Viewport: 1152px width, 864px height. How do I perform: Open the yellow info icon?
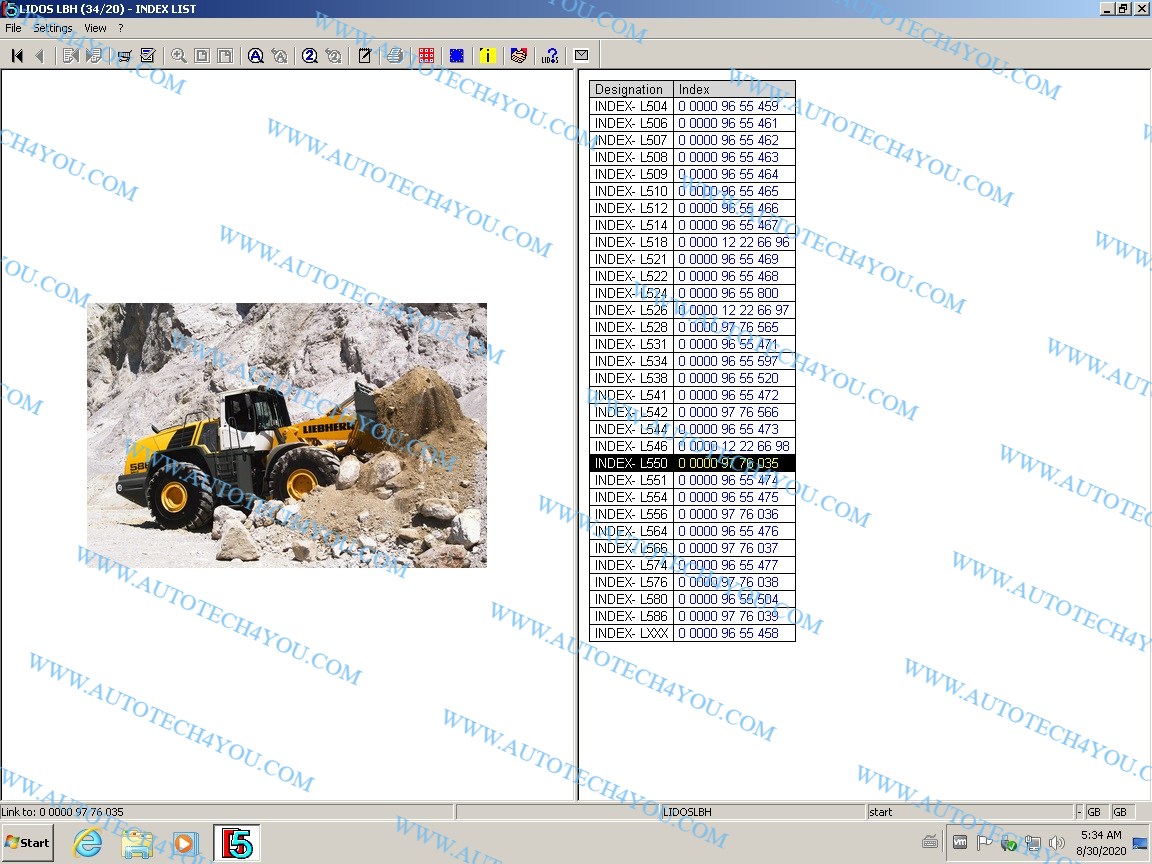click(x=487, y=56)
